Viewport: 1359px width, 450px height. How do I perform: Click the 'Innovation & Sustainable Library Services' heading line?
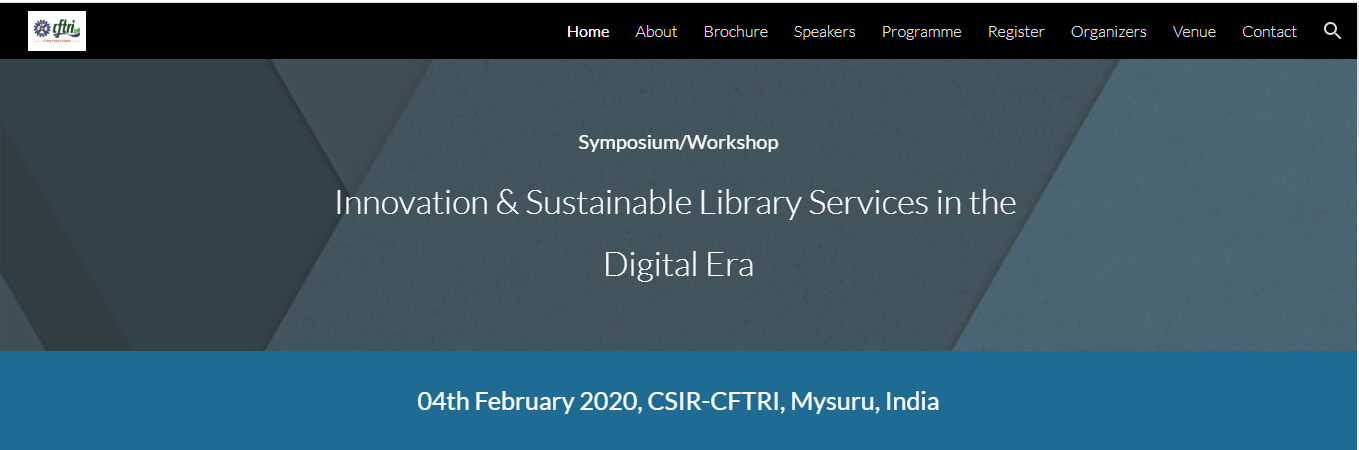pos(675,203)
